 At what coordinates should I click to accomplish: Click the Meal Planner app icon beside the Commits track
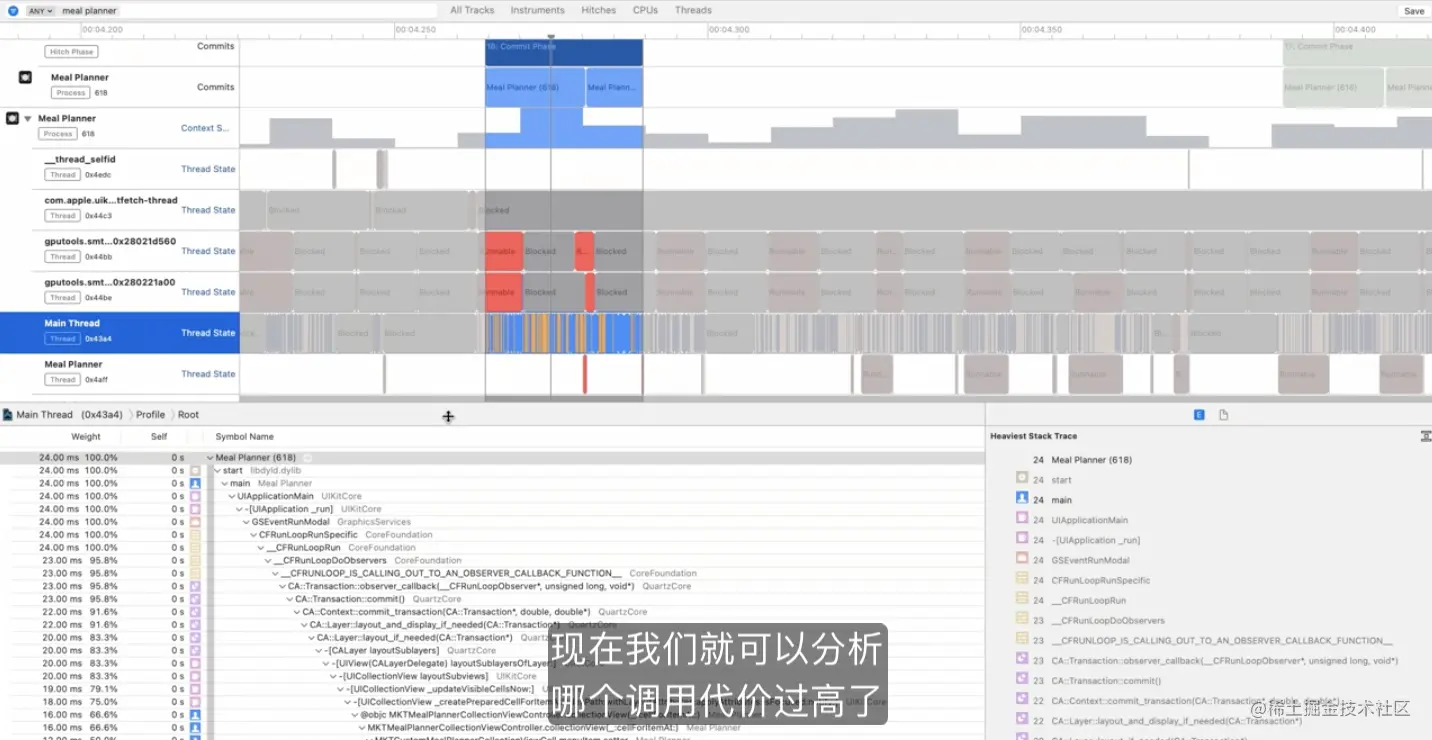tap(24, 75)
